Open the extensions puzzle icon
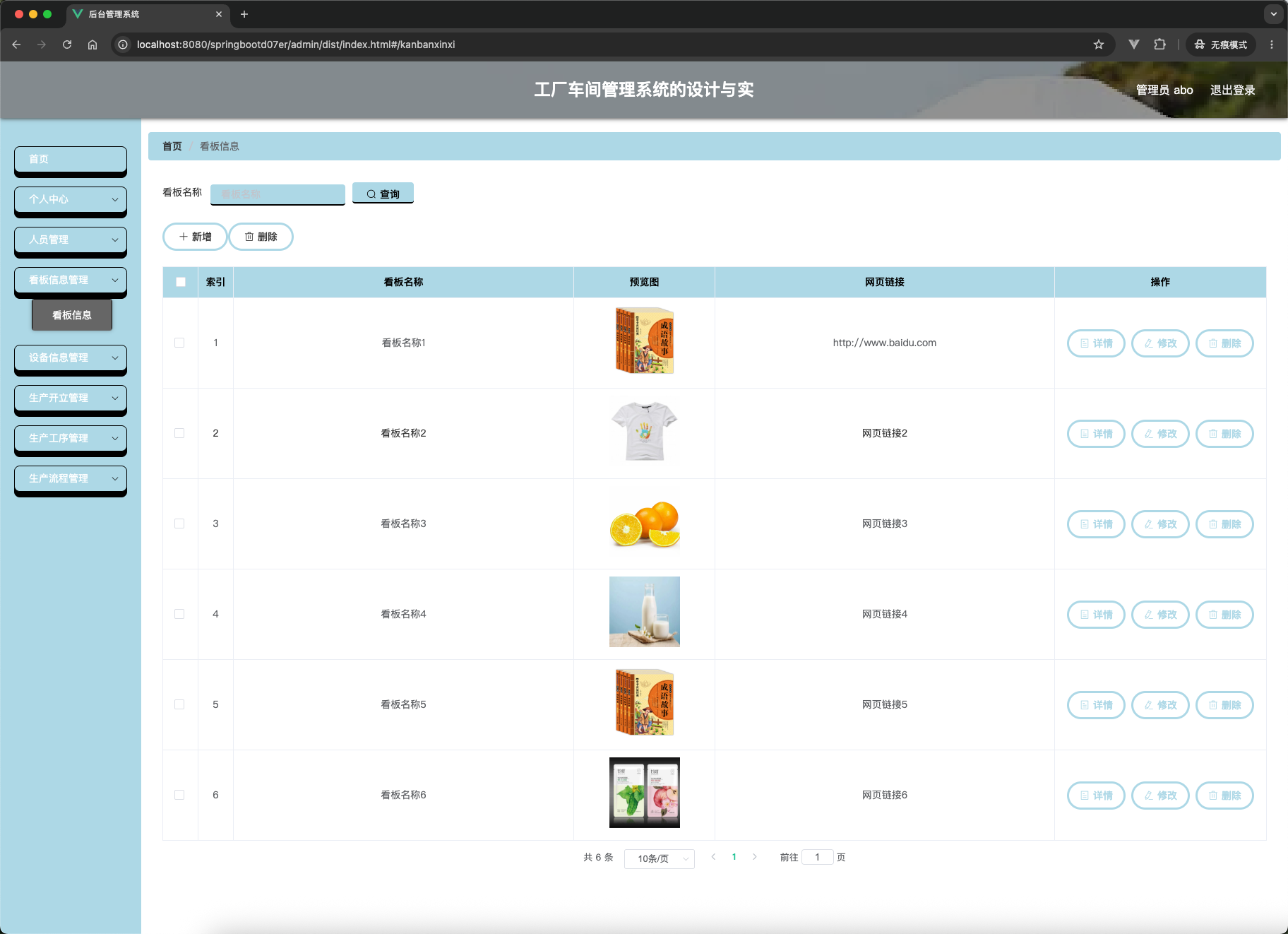This screenshot has width=1288, height=934. [x=1159, y=45]
